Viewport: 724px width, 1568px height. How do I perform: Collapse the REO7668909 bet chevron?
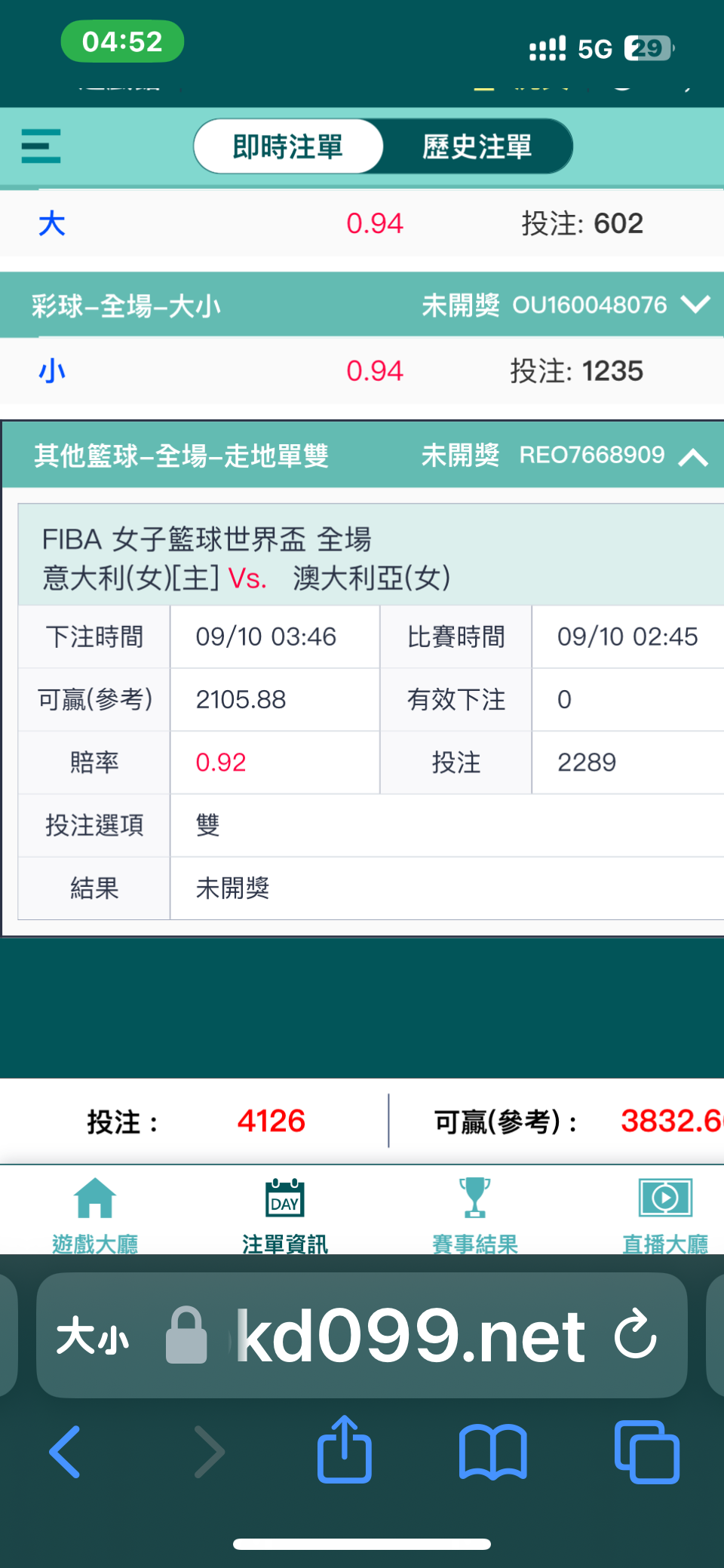(x=694, y=456)
